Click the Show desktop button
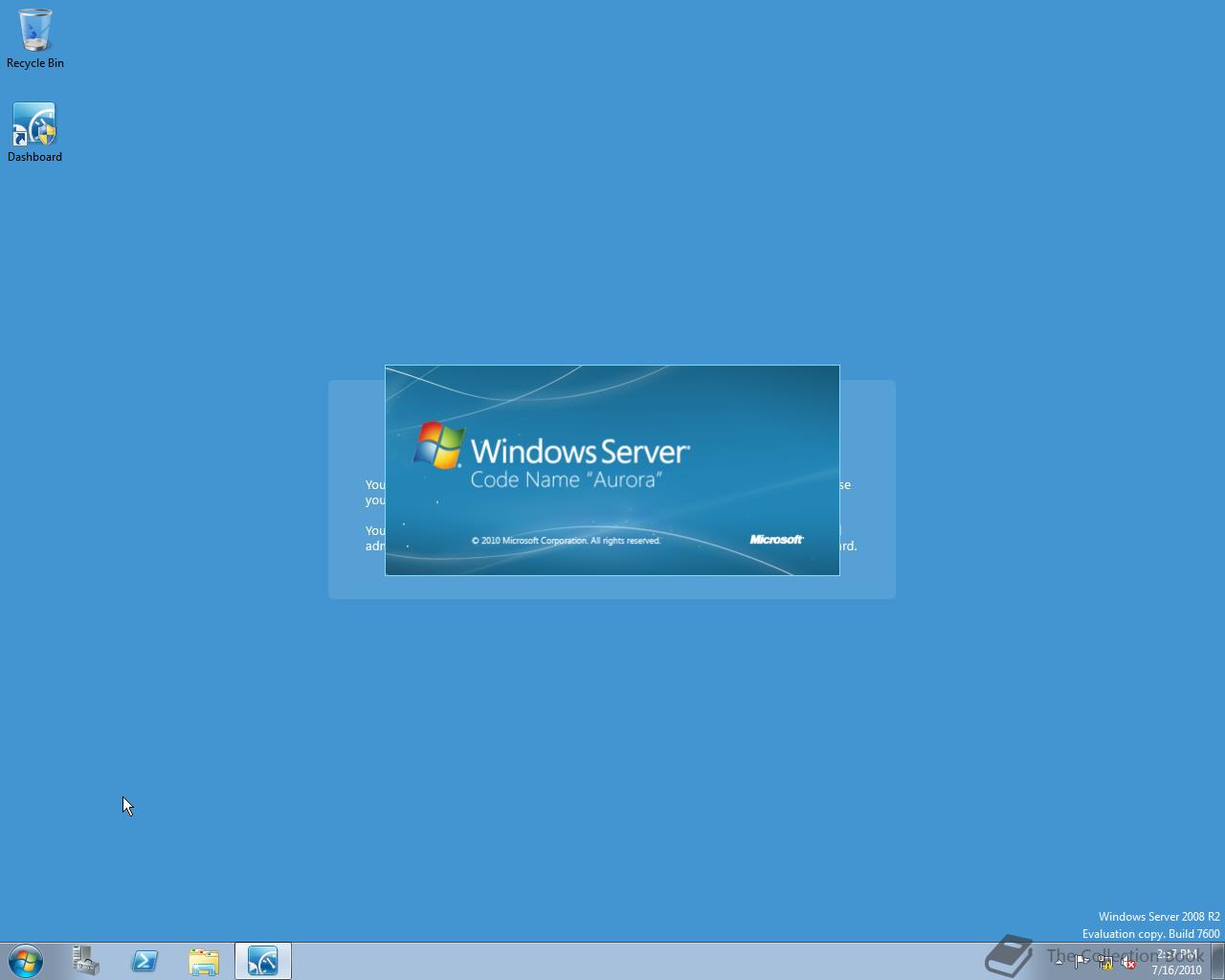Viewport: 1225px width, 980px height. 1217,962
